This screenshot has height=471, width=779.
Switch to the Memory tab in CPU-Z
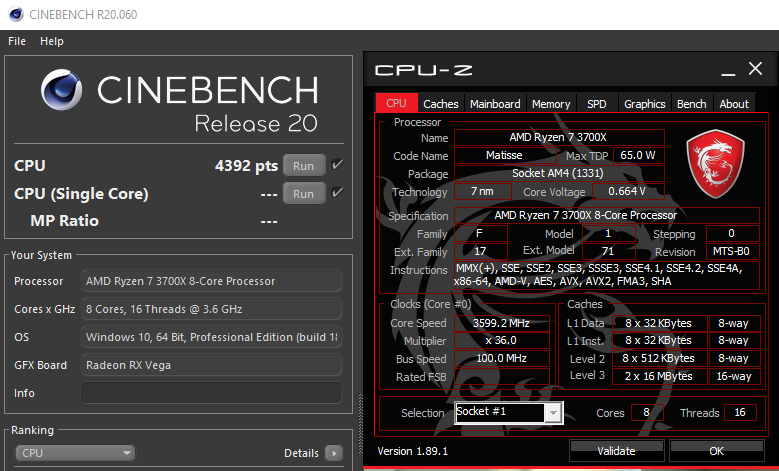point(551,104)
